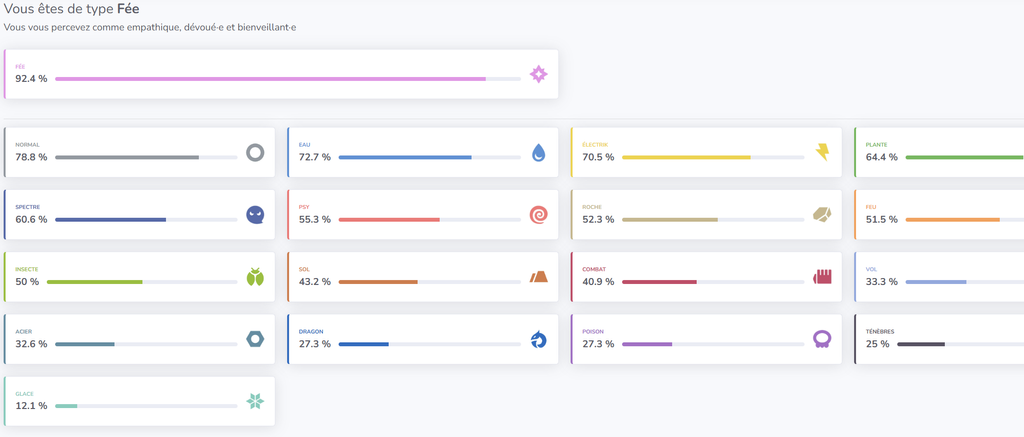Click the Spectre ghost icon

click(x=255, y=215)
